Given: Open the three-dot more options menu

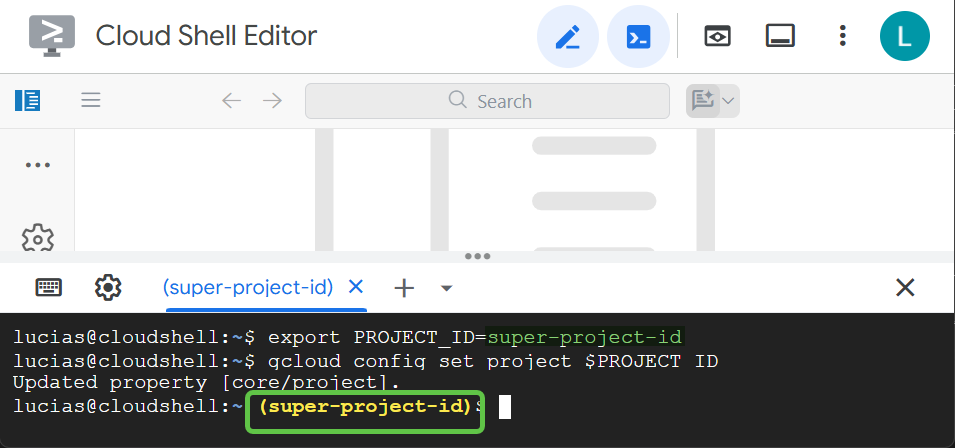Looking at the screenshot, I should pos(842,37).
